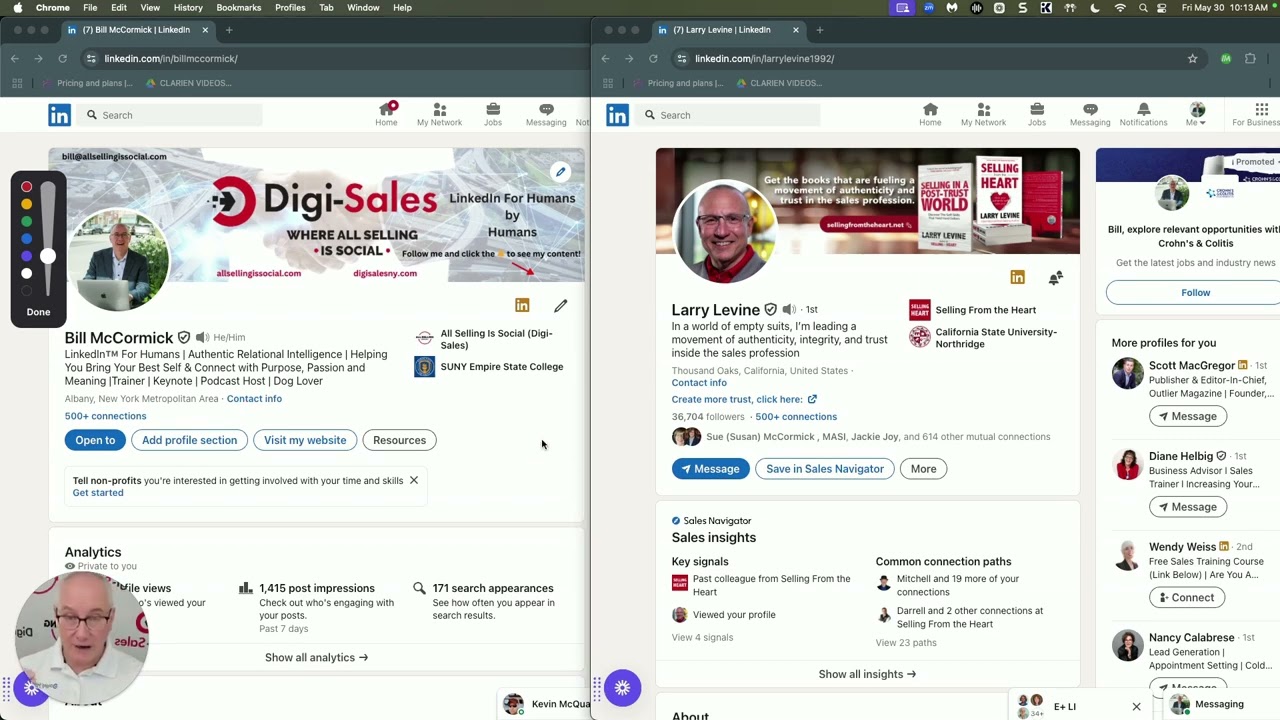
Task: Open Messaging in left LinkedIn window
Action: tap(546, 114)
